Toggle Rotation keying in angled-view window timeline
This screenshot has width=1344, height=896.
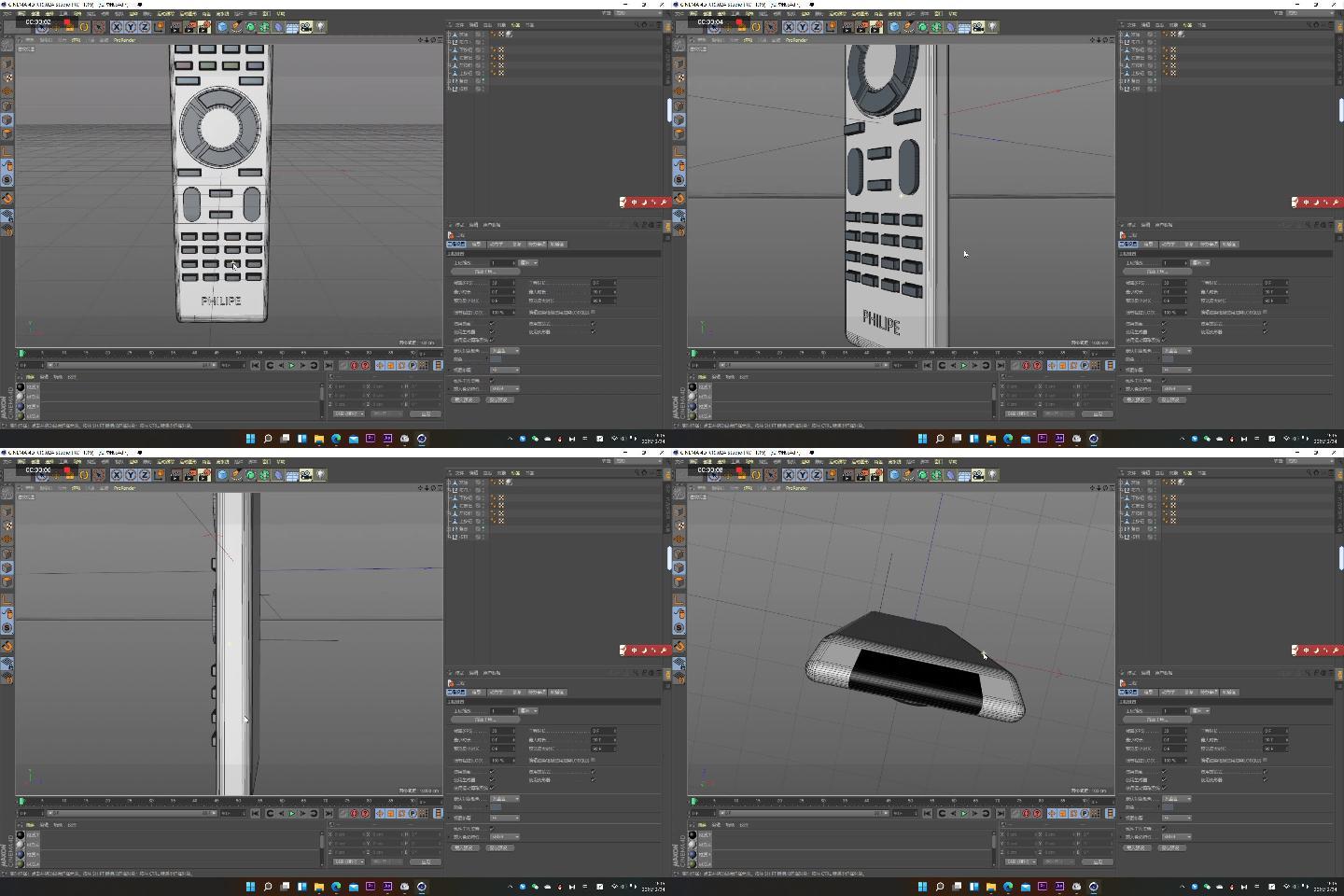coord(1073,366)
